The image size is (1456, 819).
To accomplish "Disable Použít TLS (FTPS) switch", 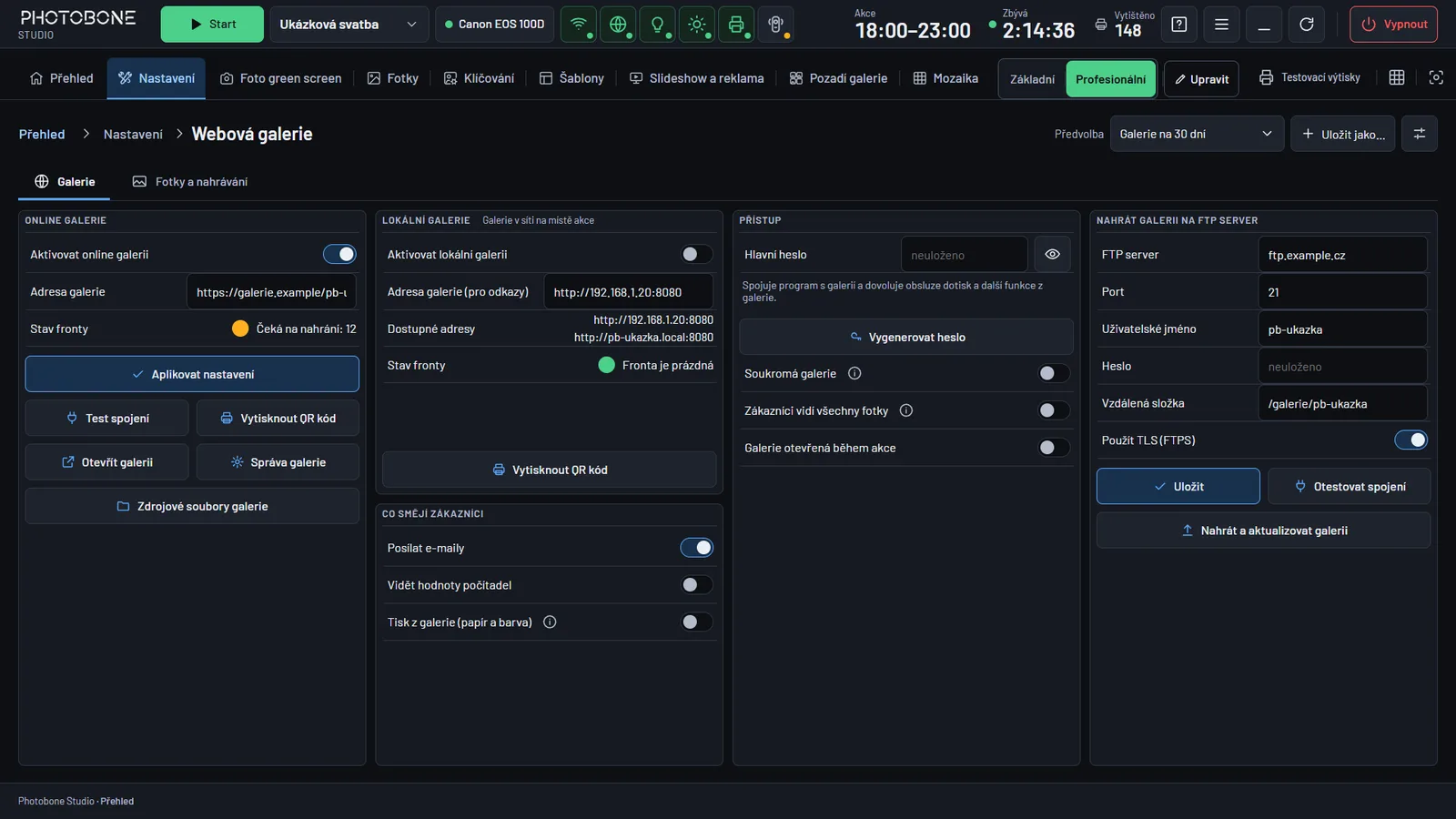I will 1411,440.
